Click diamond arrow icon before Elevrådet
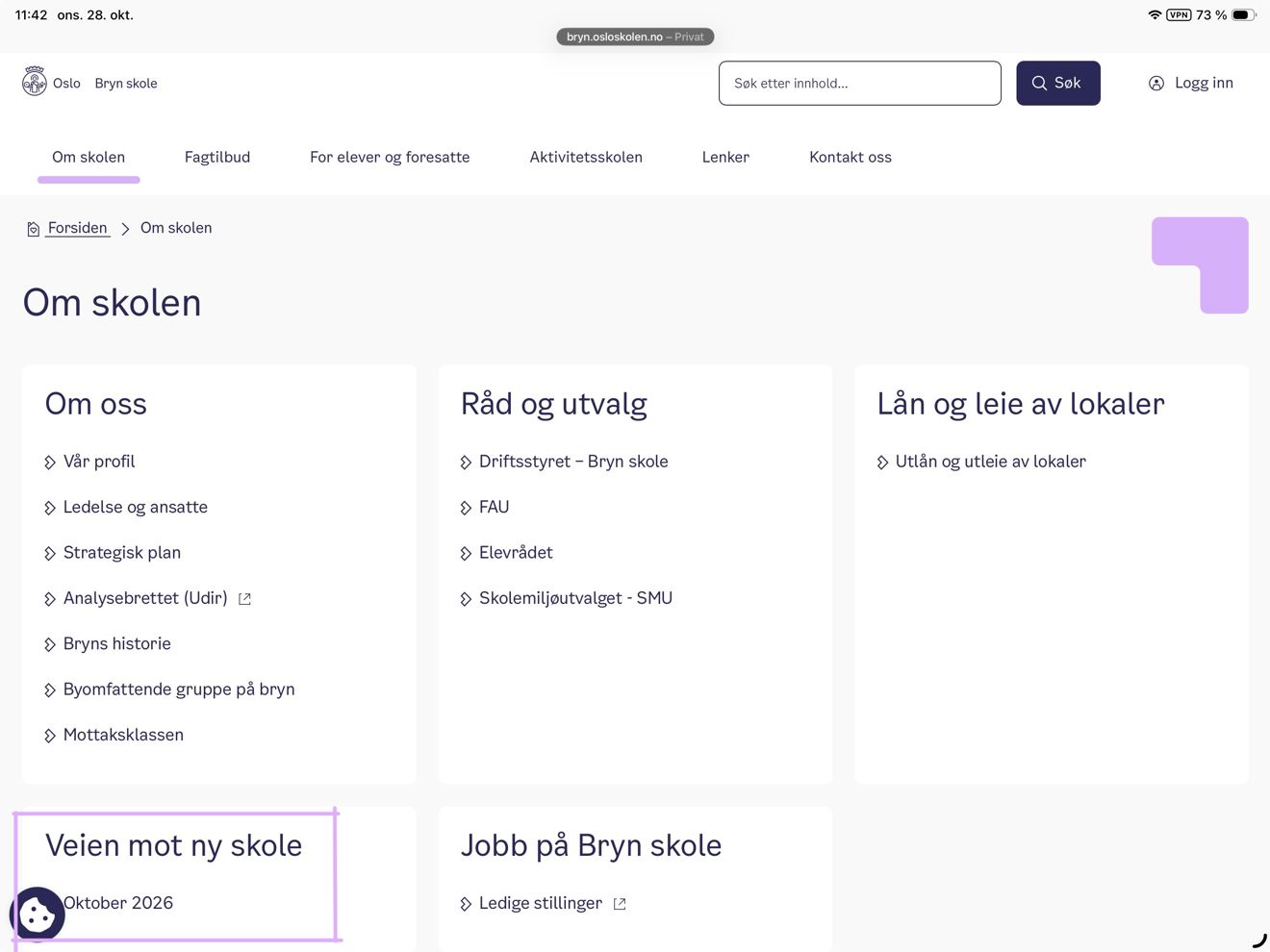This screenshot has height=952, width=1270. coord(466,553)
